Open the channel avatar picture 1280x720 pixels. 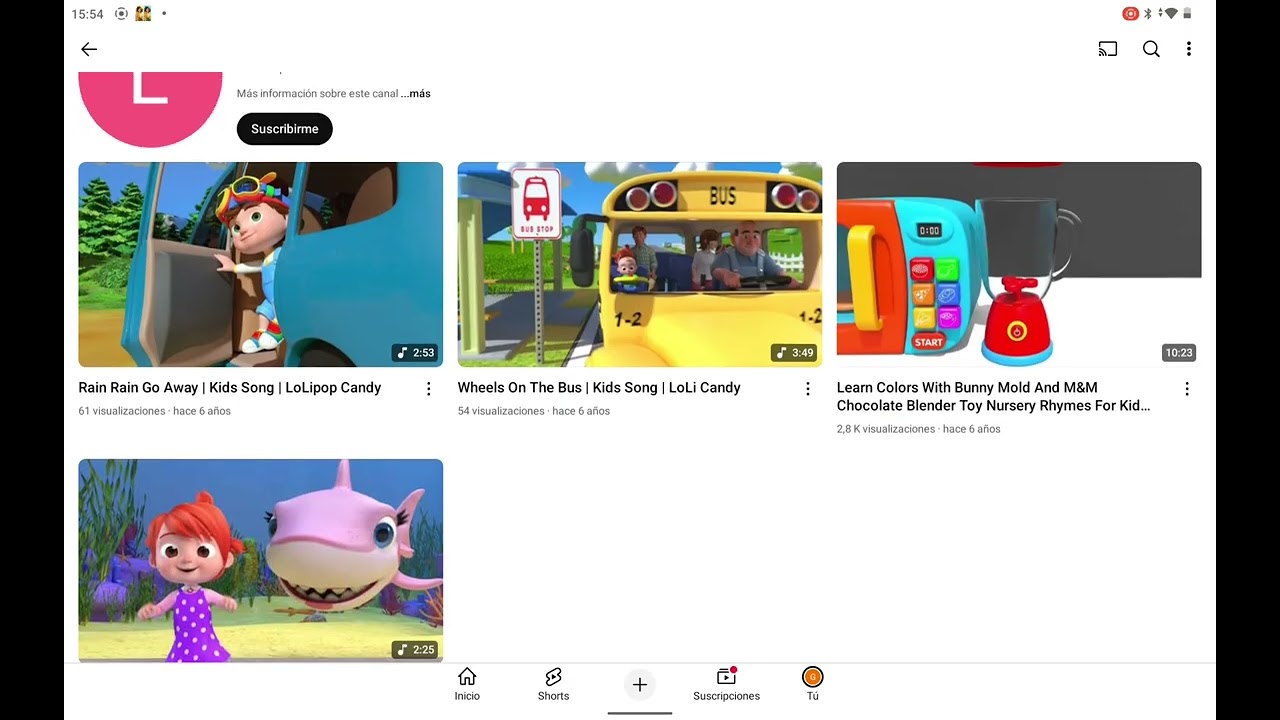click(x=150, y=109)
